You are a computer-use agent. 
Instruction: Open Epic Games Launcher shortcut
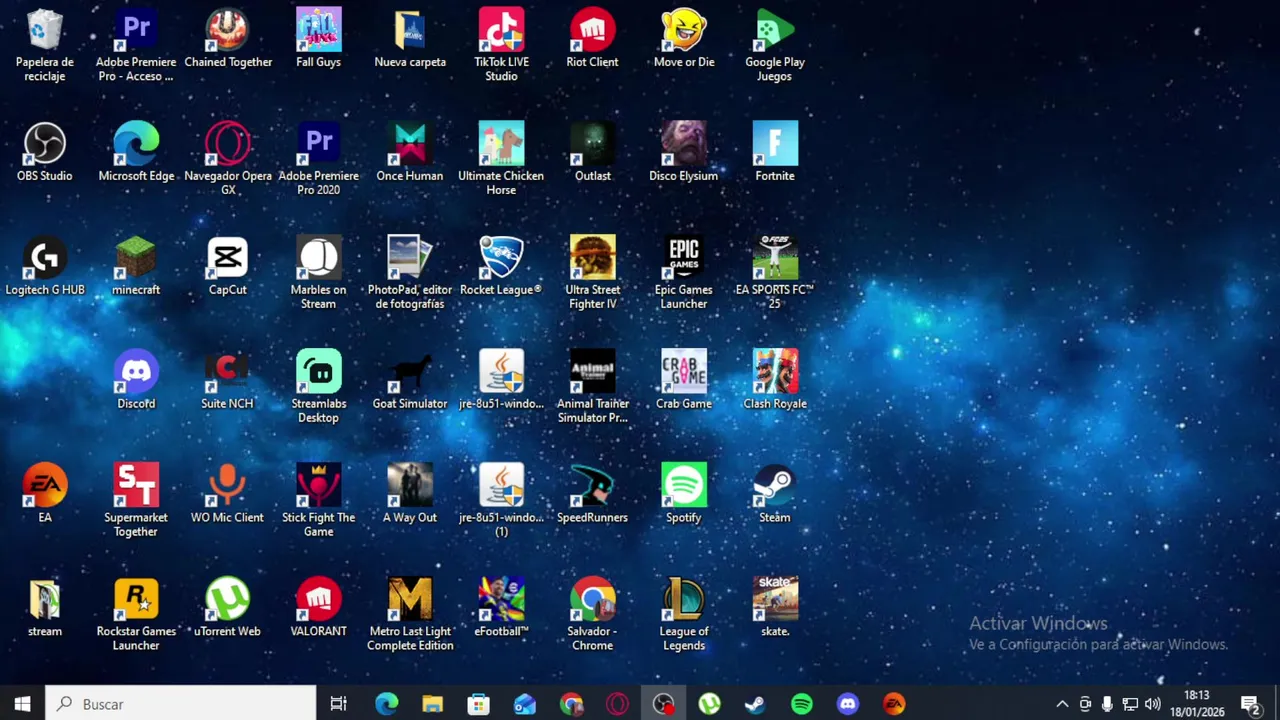pyautogui.click(x=684, y=273)
